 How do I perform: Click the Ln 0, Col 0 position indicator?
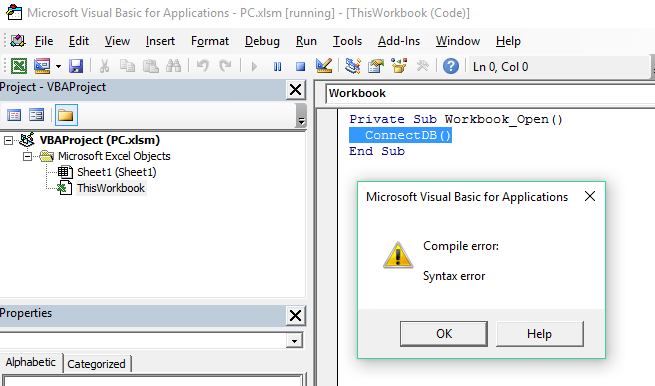(500, 66)
